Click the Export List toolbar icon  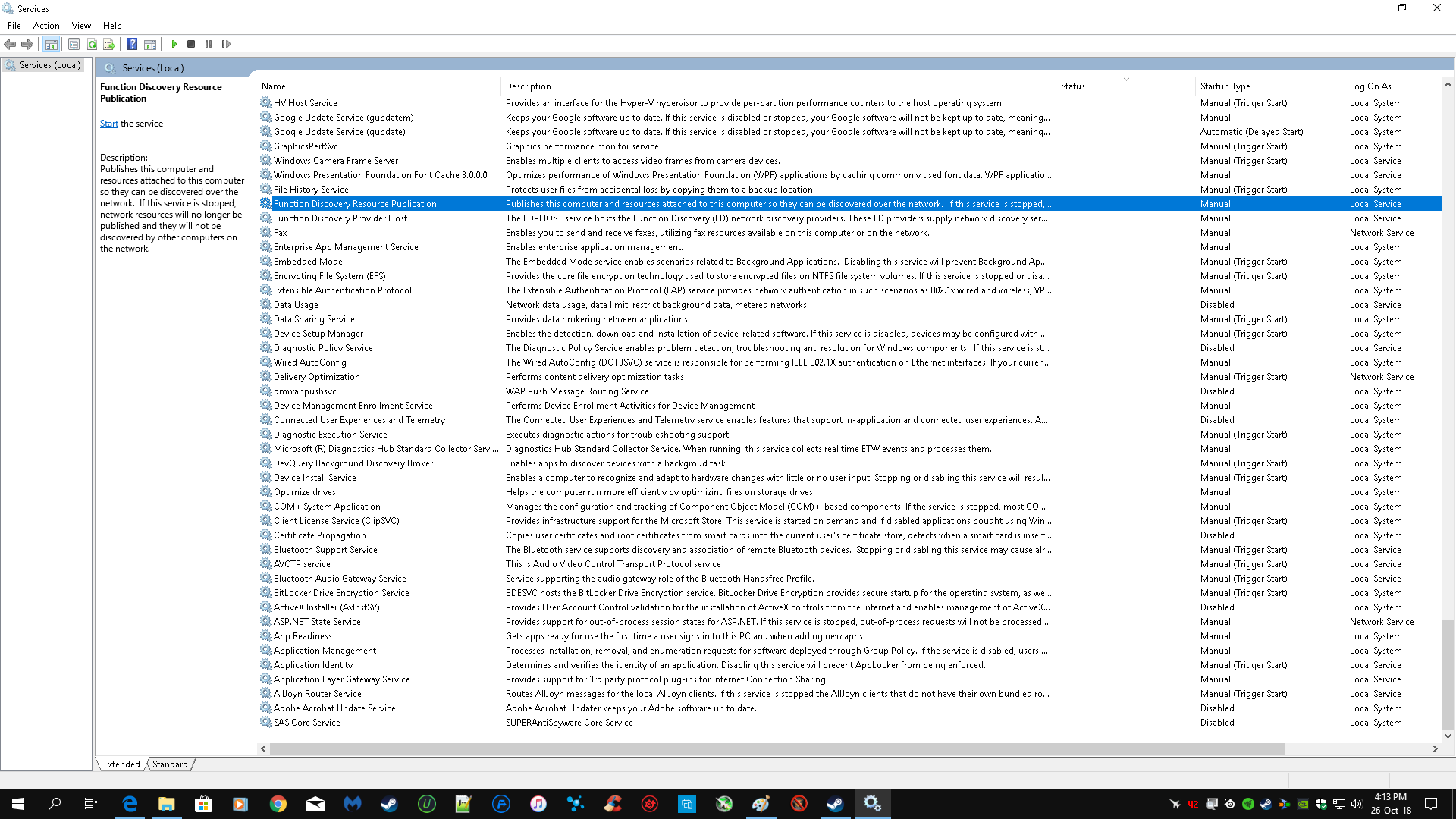point(109,44)
